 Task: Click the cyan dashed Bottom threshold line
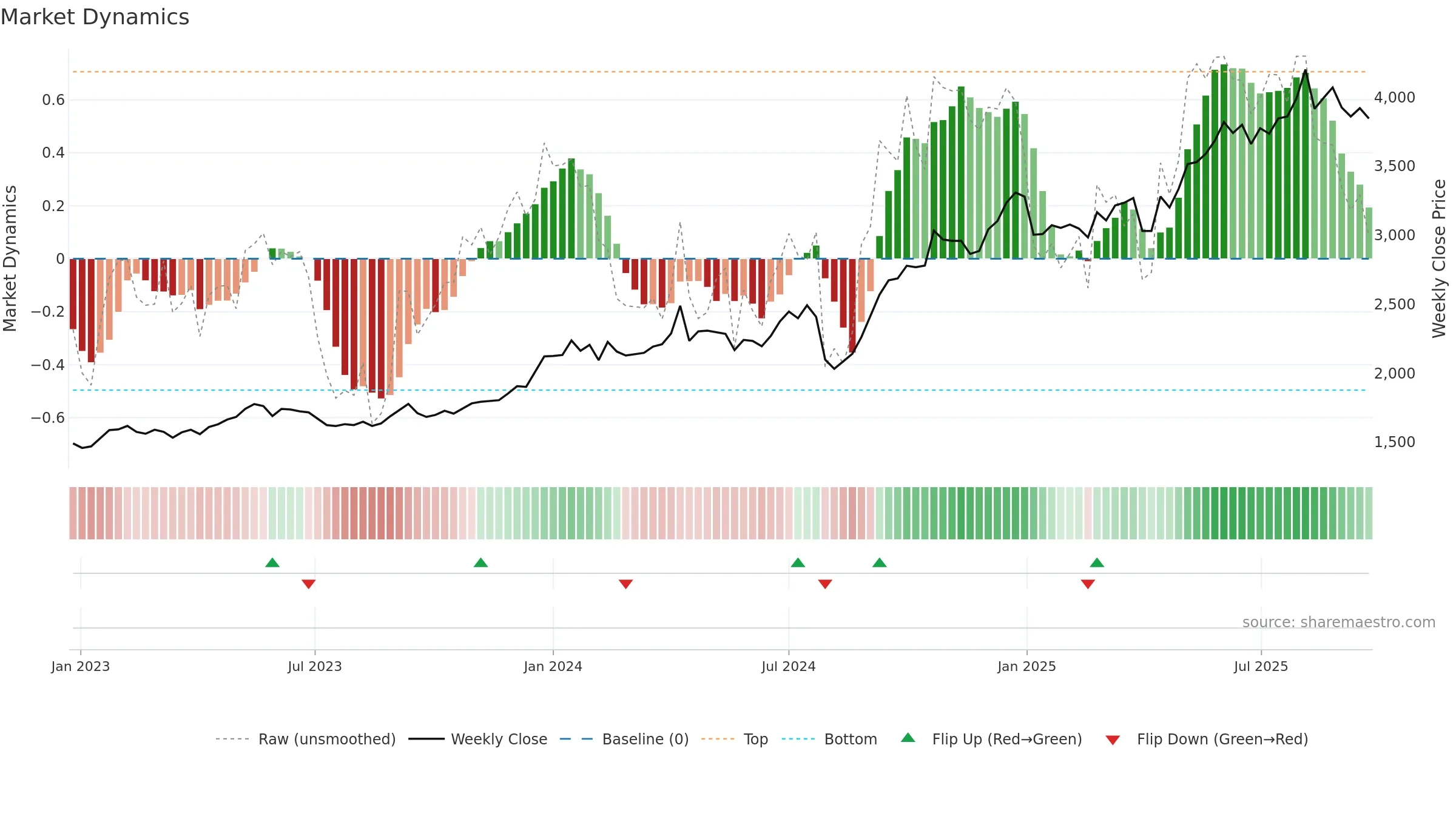(719, 390)
